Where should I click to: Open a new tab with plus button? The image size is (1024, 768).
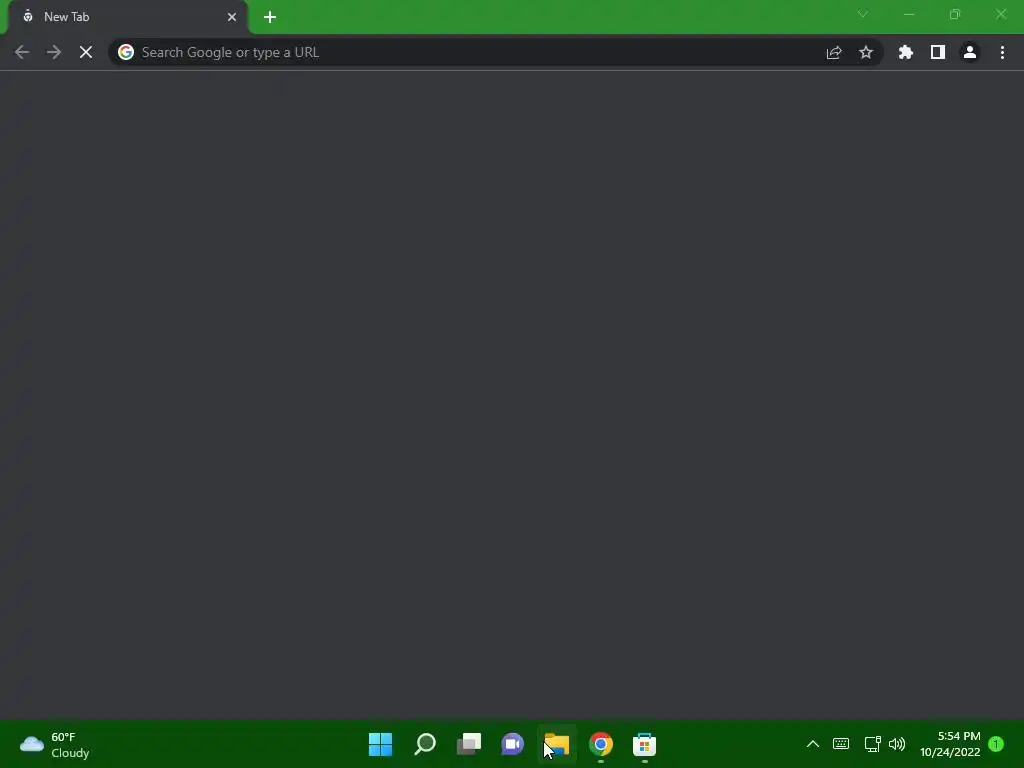point(270,18)
